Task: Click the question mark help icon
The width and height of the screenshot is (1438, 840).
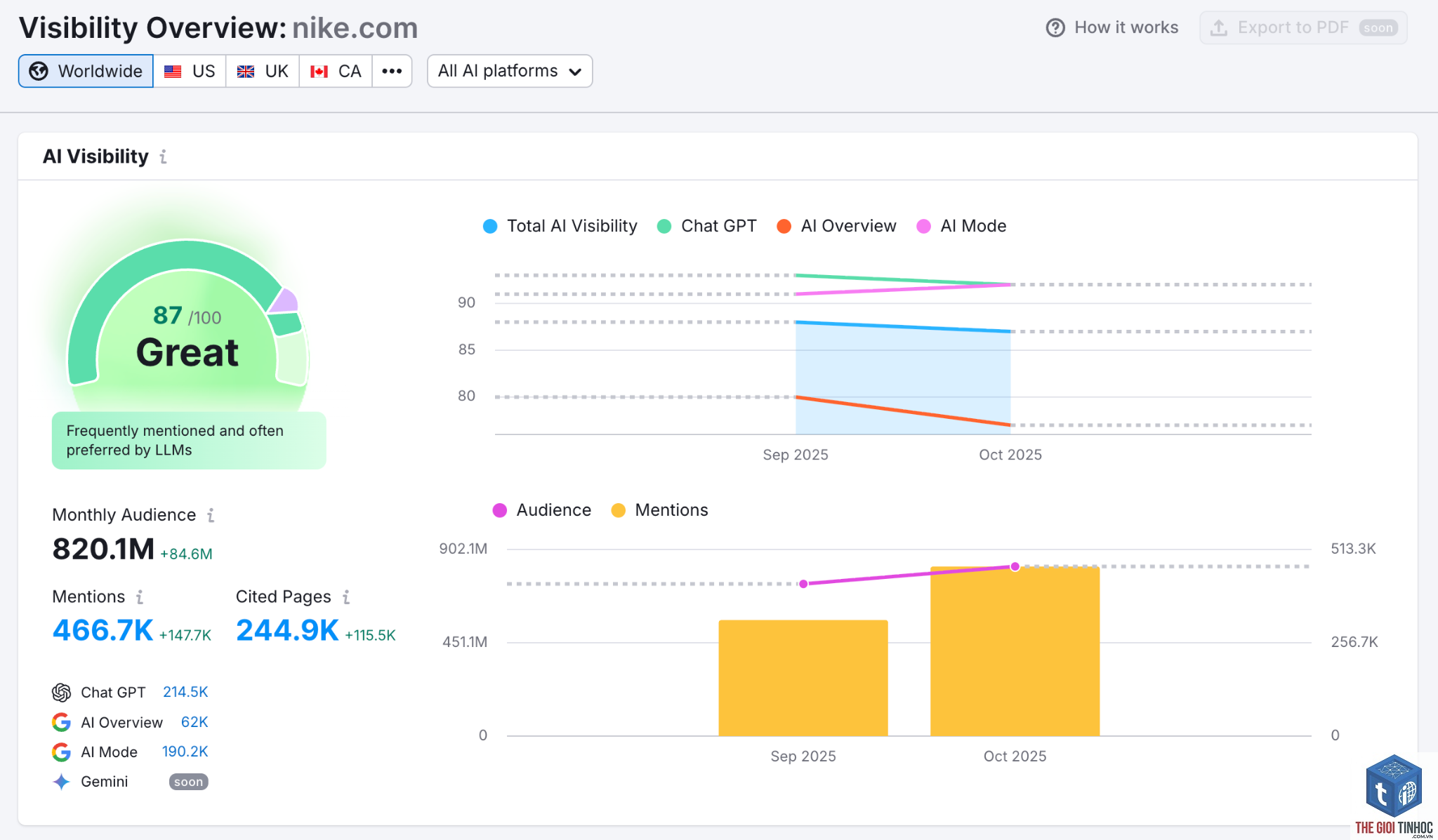Action: (1055, 27)
